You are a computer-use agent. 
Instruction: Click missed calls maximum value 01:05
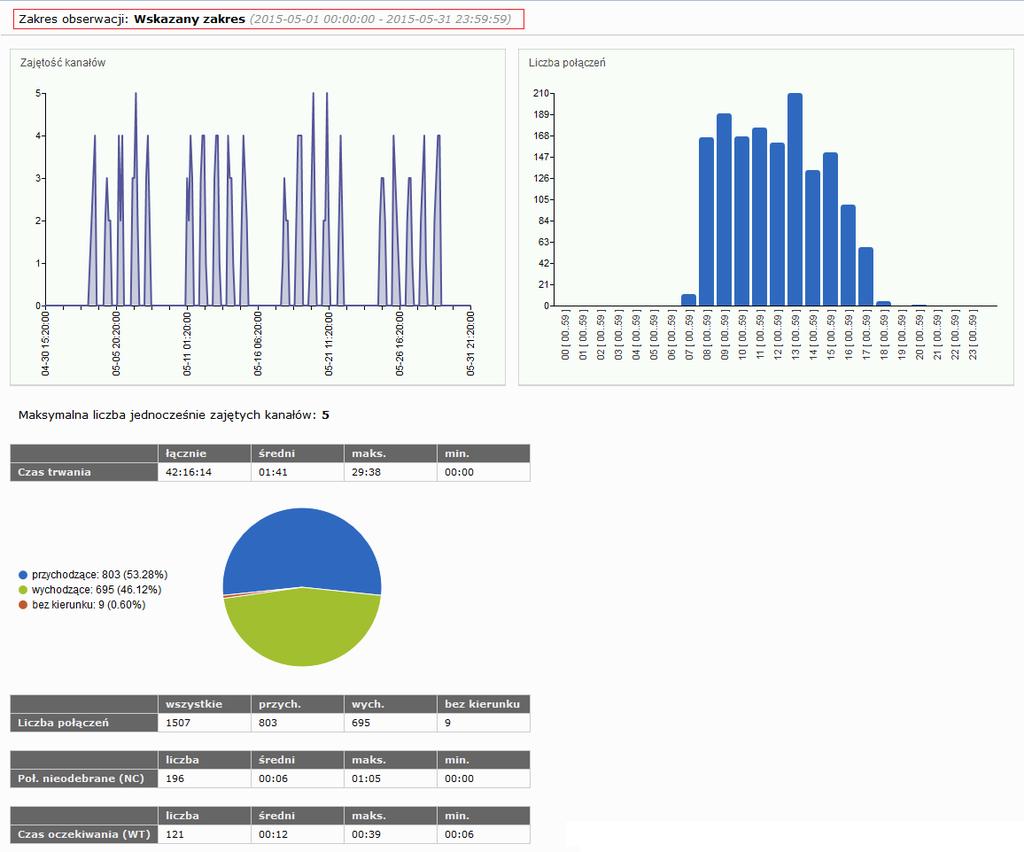366,778
